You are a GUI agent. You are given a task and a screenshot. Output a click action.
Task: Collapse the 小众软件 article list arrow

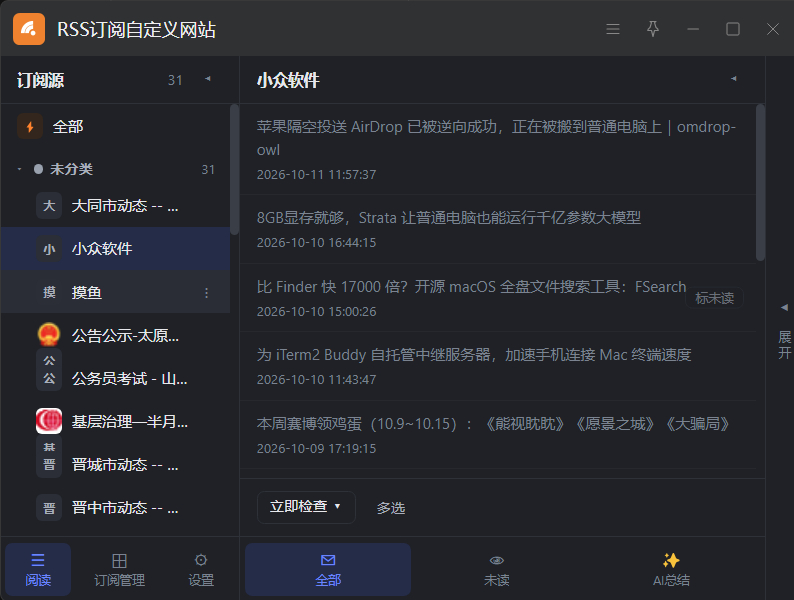coord(733,79)
